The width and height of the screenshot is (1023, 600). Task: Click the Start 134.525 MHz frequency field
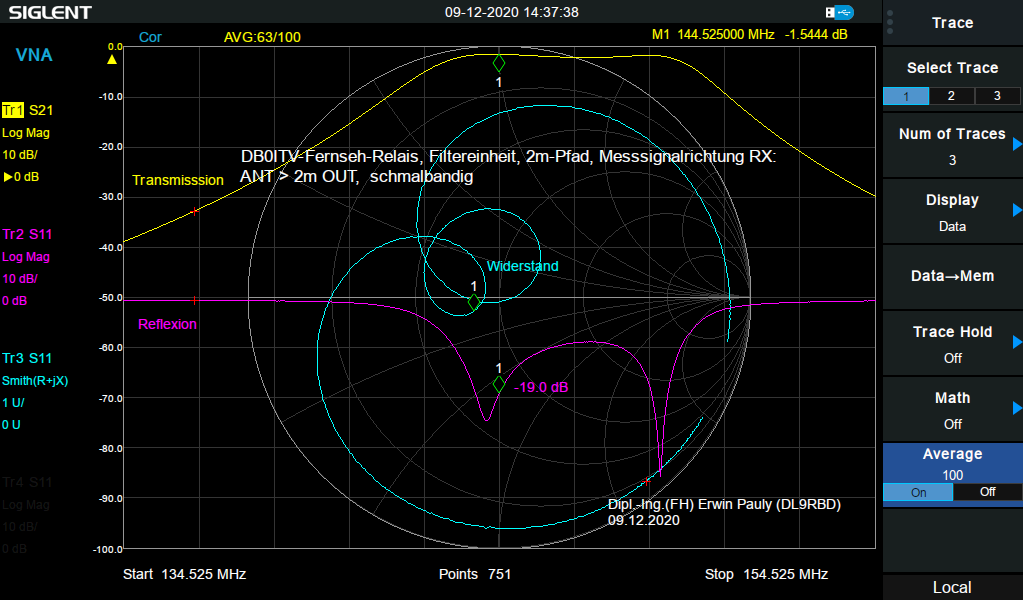point(185,575)
